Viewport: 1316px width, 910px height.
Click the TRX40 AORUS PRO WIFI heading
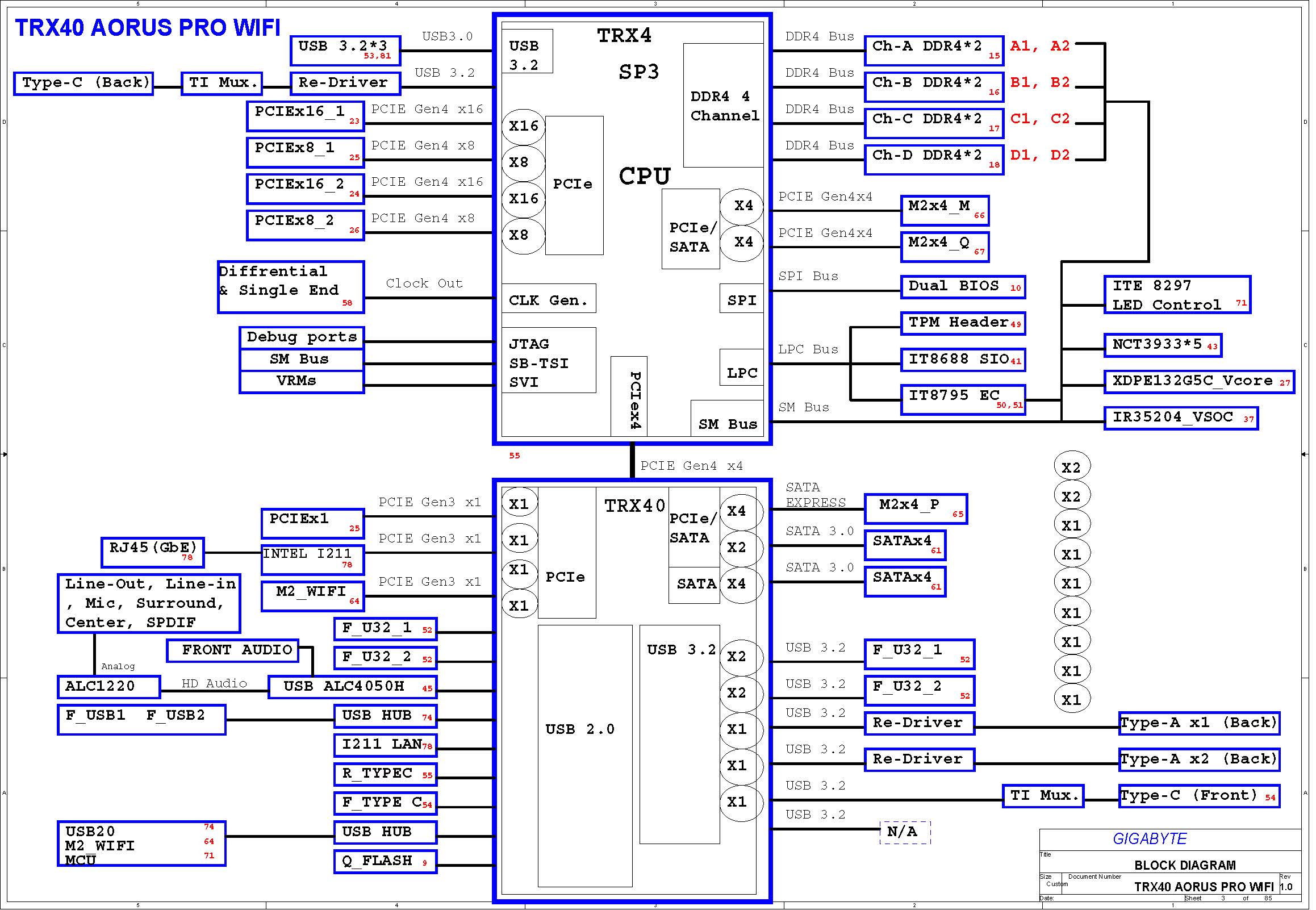(x=148, y=27)
